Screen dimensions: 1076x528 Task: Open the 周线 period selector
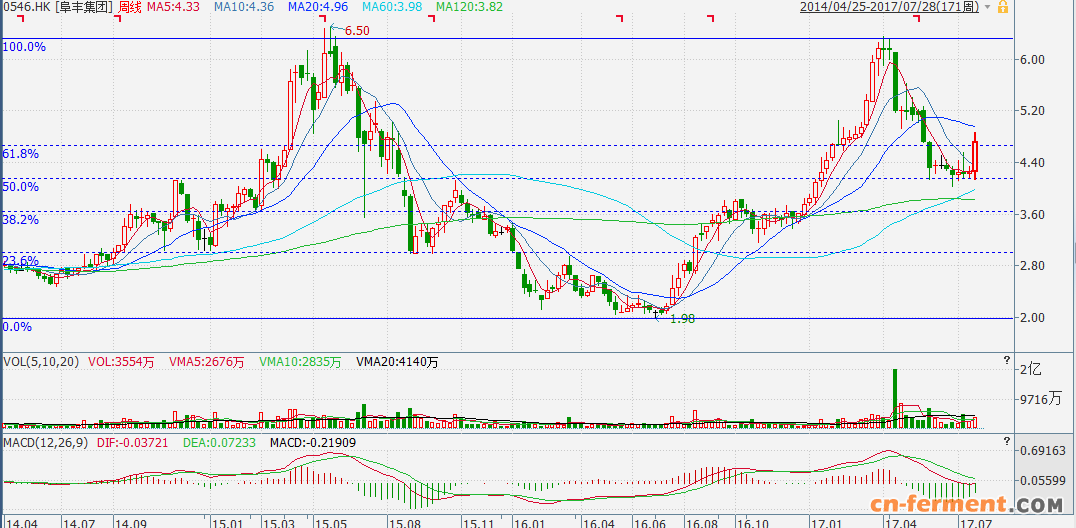[129, 7]
